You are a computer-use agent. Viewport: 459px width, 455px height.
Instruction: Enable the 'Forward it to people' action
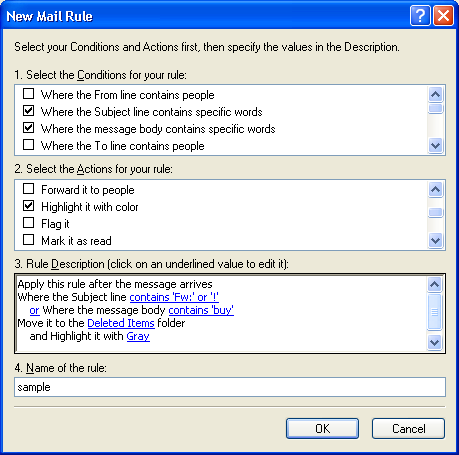pos(29,189)
